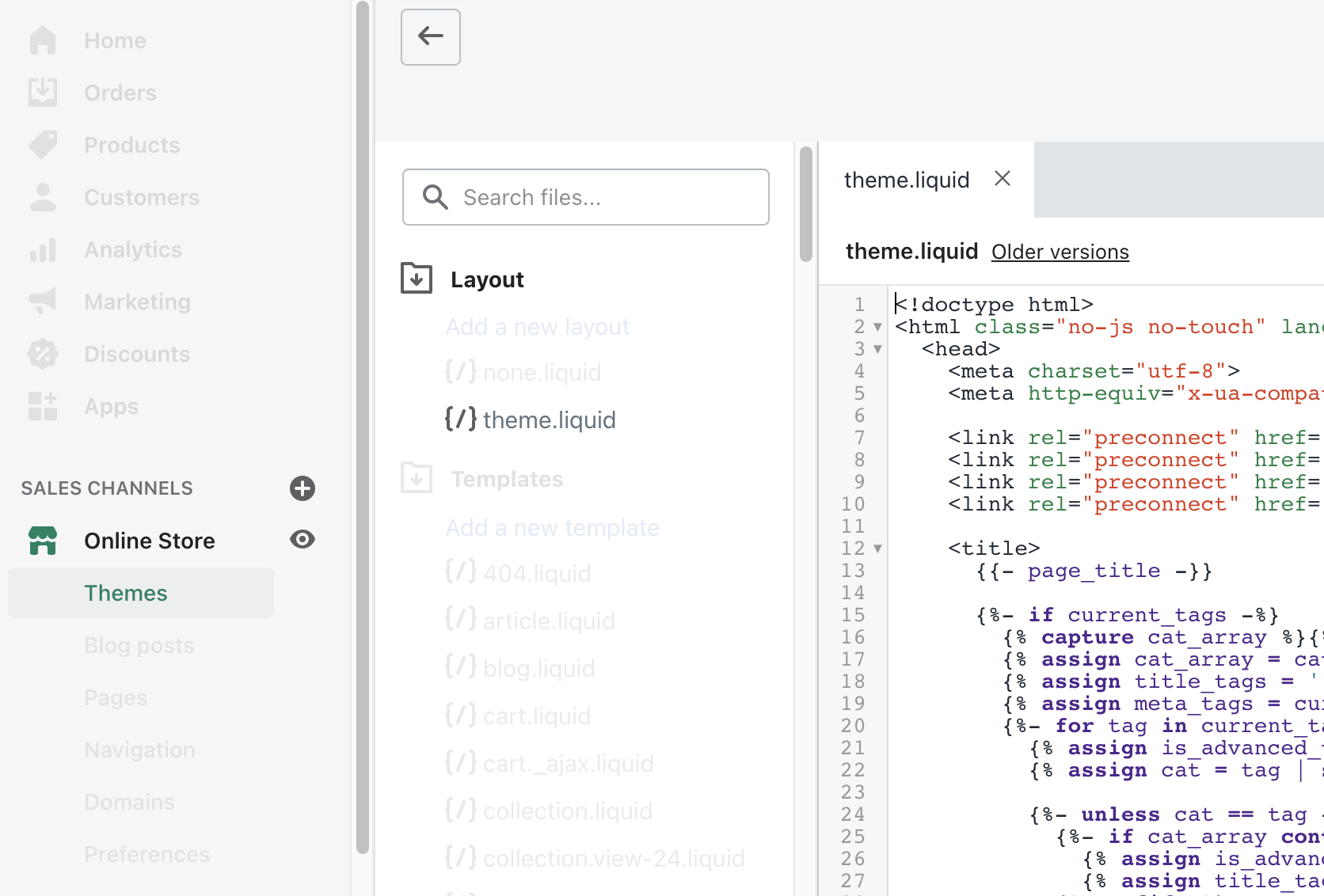The image size is (1324, 896).
Task: Select Online Store sales channel
Action: 150,541
